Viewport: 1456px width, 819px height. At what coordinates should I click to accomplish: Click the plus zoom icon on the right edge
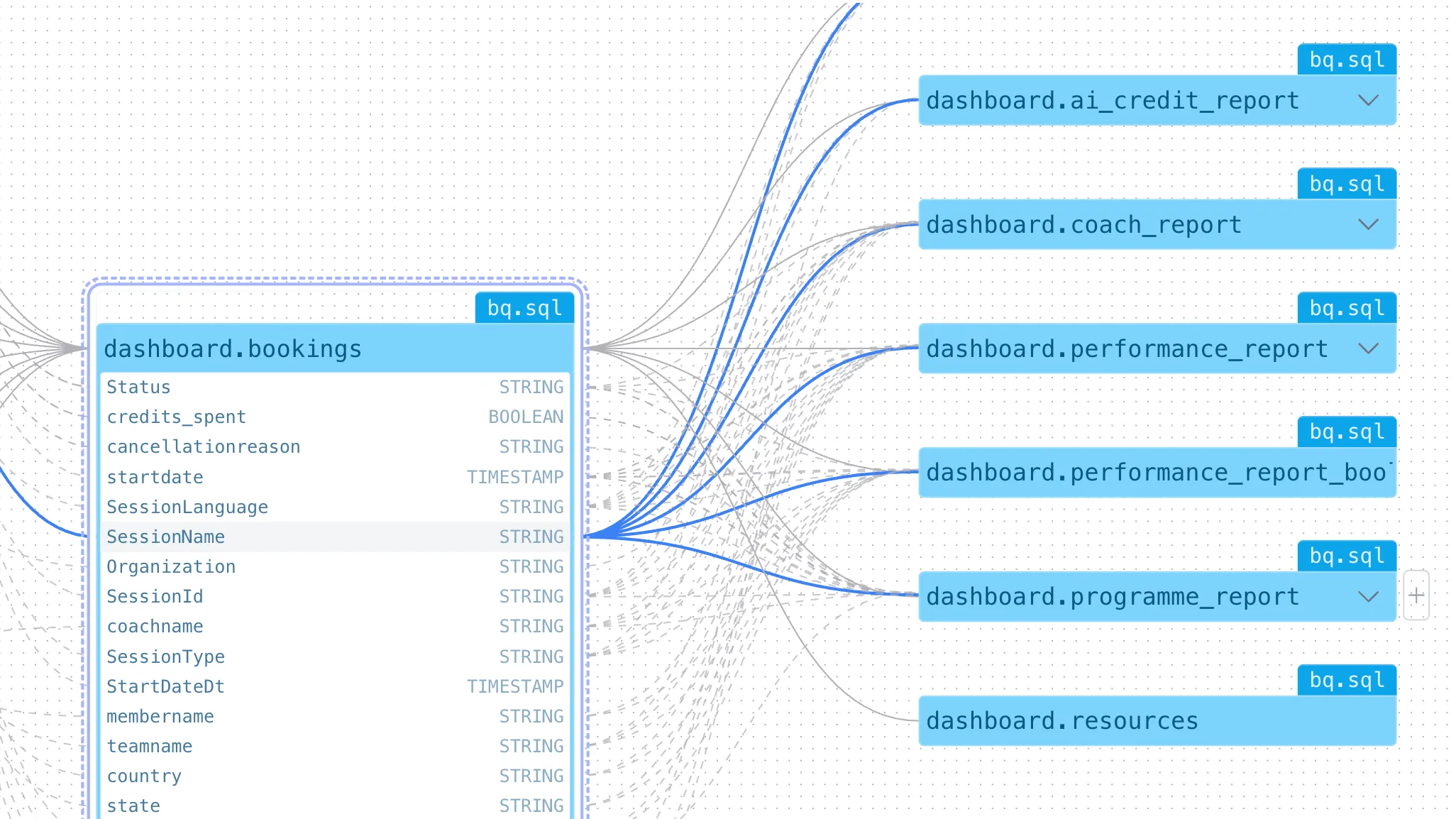pos(1416,596)
